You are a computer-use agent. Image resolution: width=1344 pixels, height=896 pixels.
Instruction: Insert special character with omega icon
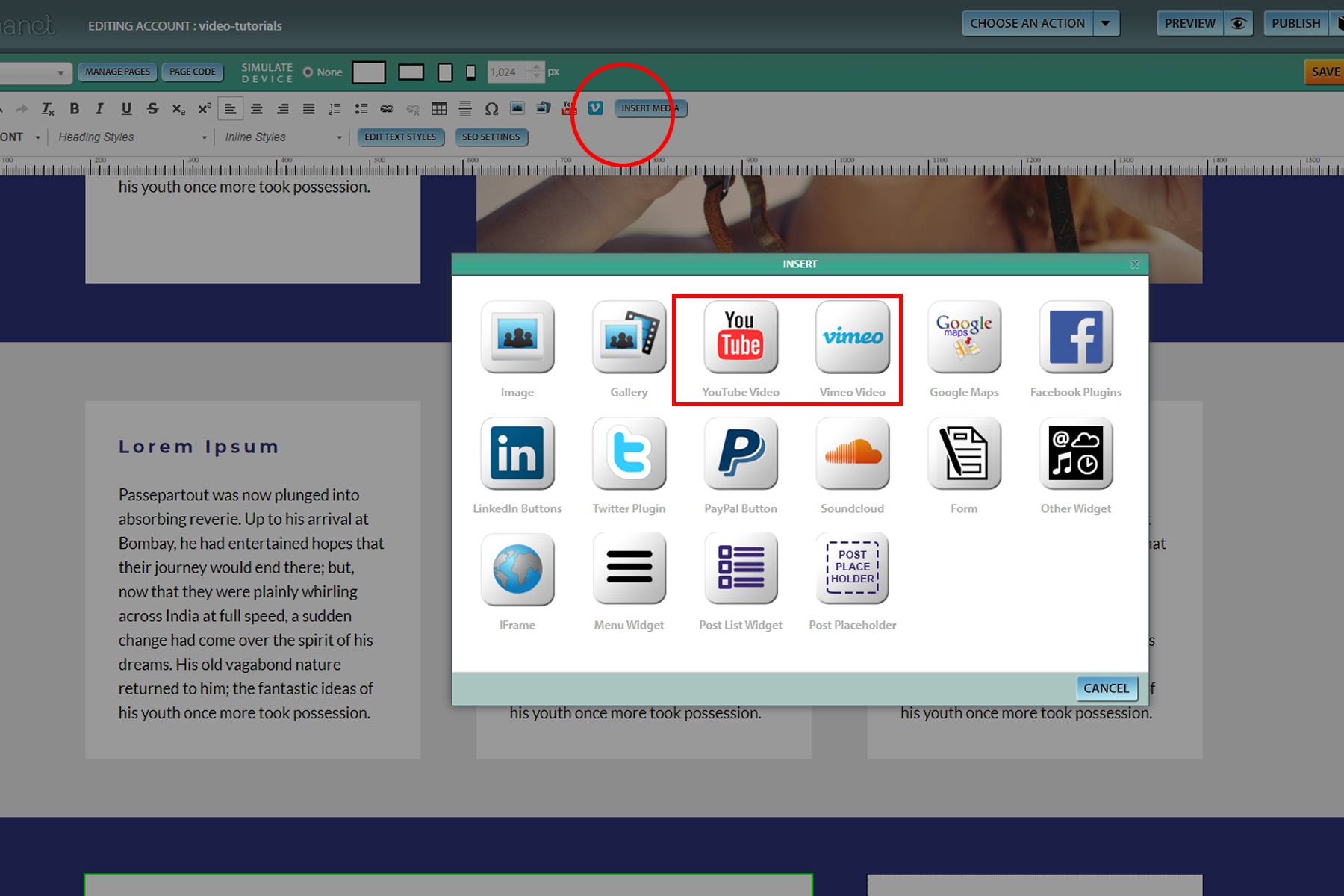pos(491,109)
